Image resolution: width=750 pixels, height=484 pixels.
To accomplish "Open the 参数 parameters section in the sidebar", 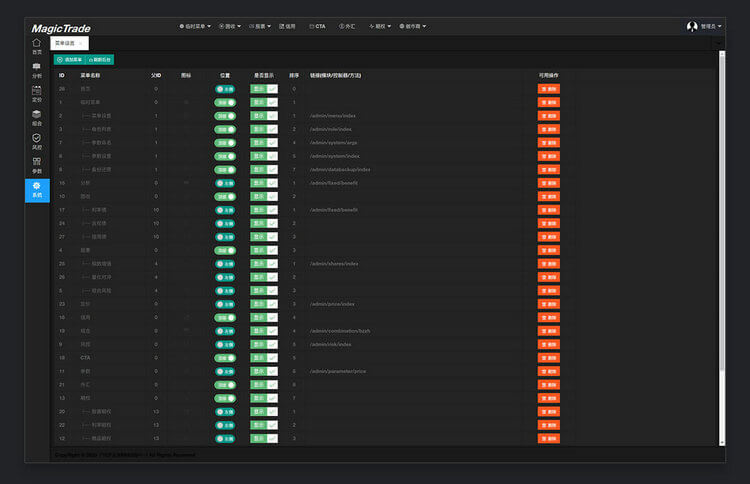I will coord(36,165).
